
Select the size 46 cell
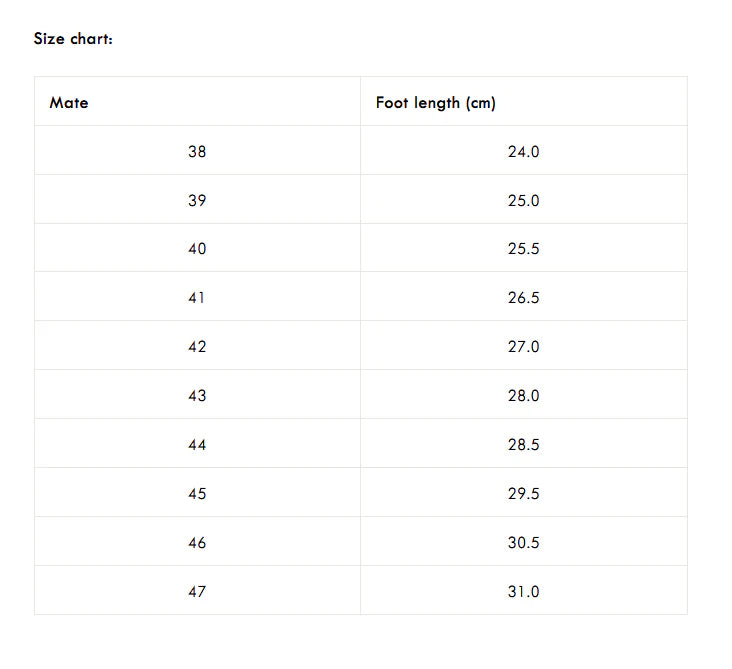(x=197, y=543)
